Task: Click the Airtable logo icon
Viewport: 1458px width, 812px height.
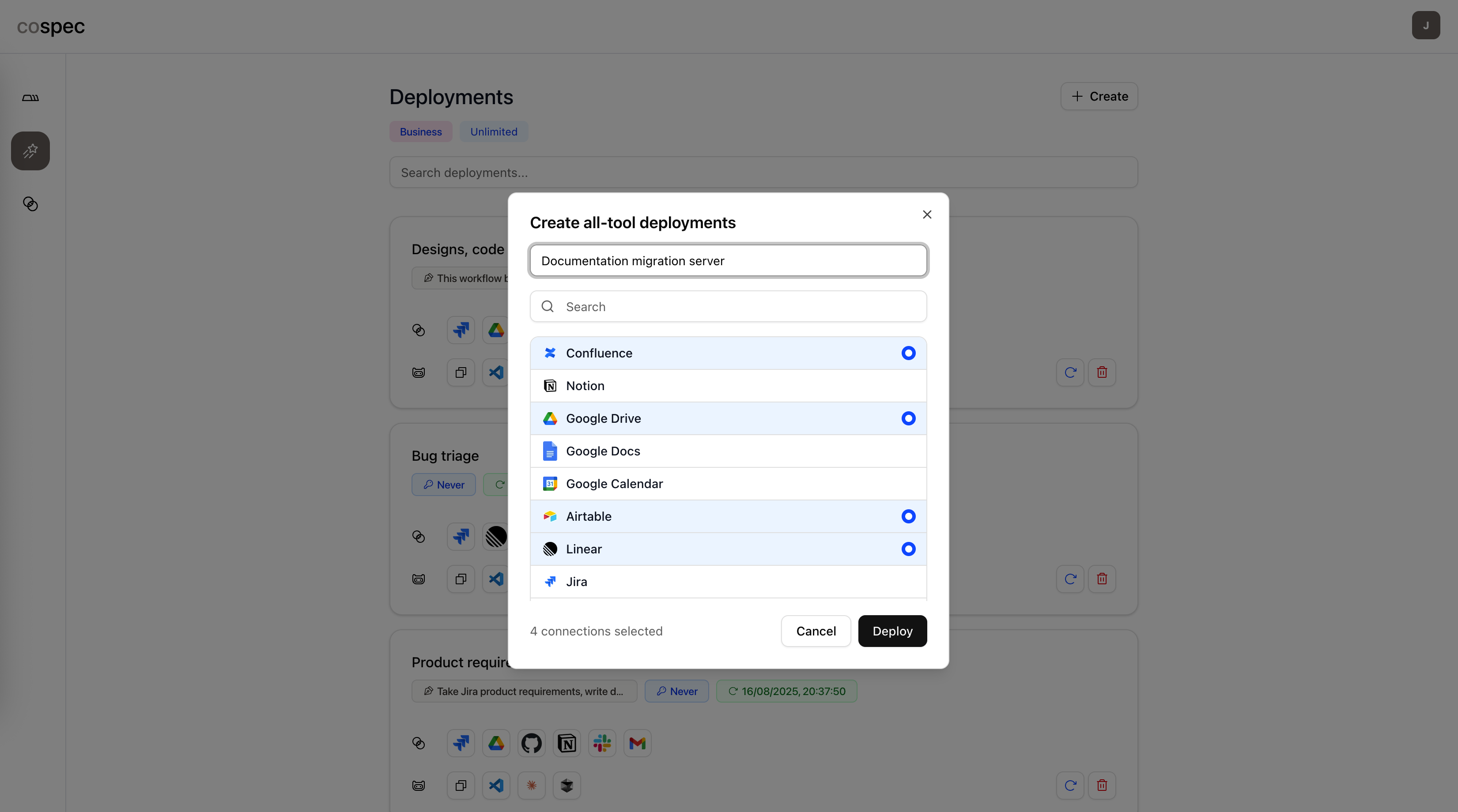Action: click(x=550, y=516)
